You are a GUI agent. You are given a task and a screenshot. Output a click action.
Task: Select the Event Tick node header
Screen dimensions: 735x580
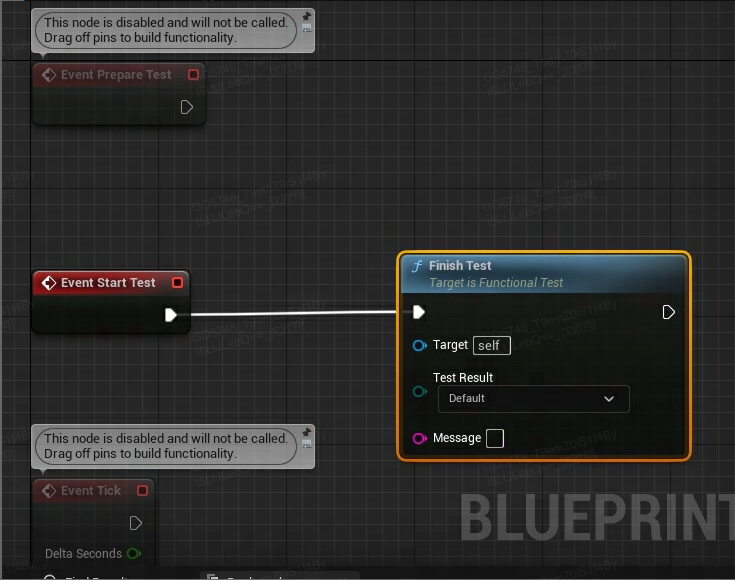[x=93, y=491]
